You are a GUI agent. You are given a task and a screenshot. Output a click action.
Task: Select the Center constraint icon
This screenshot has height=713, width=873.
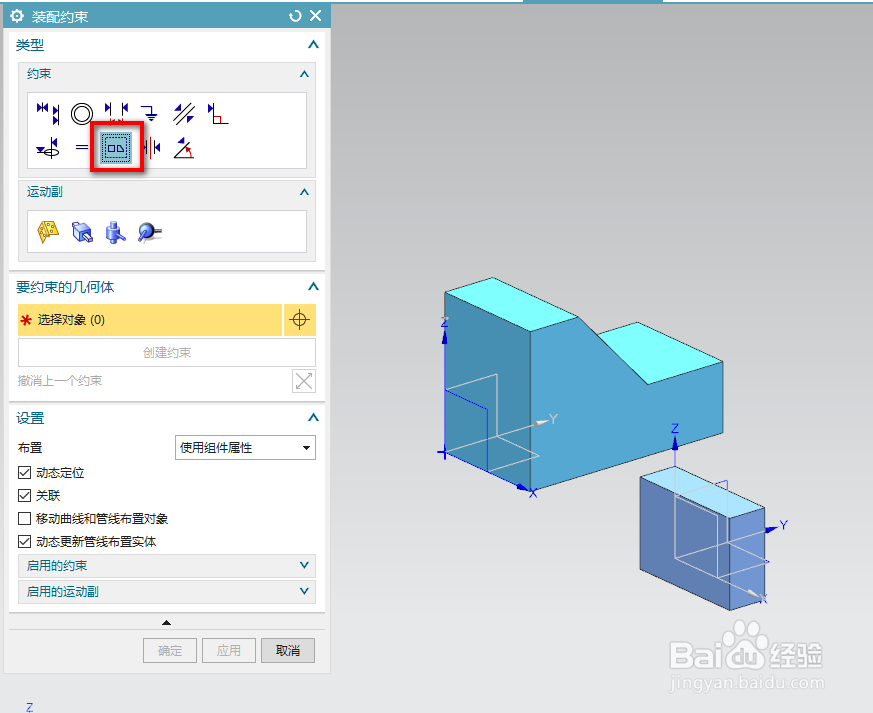[x=151, y=147]
